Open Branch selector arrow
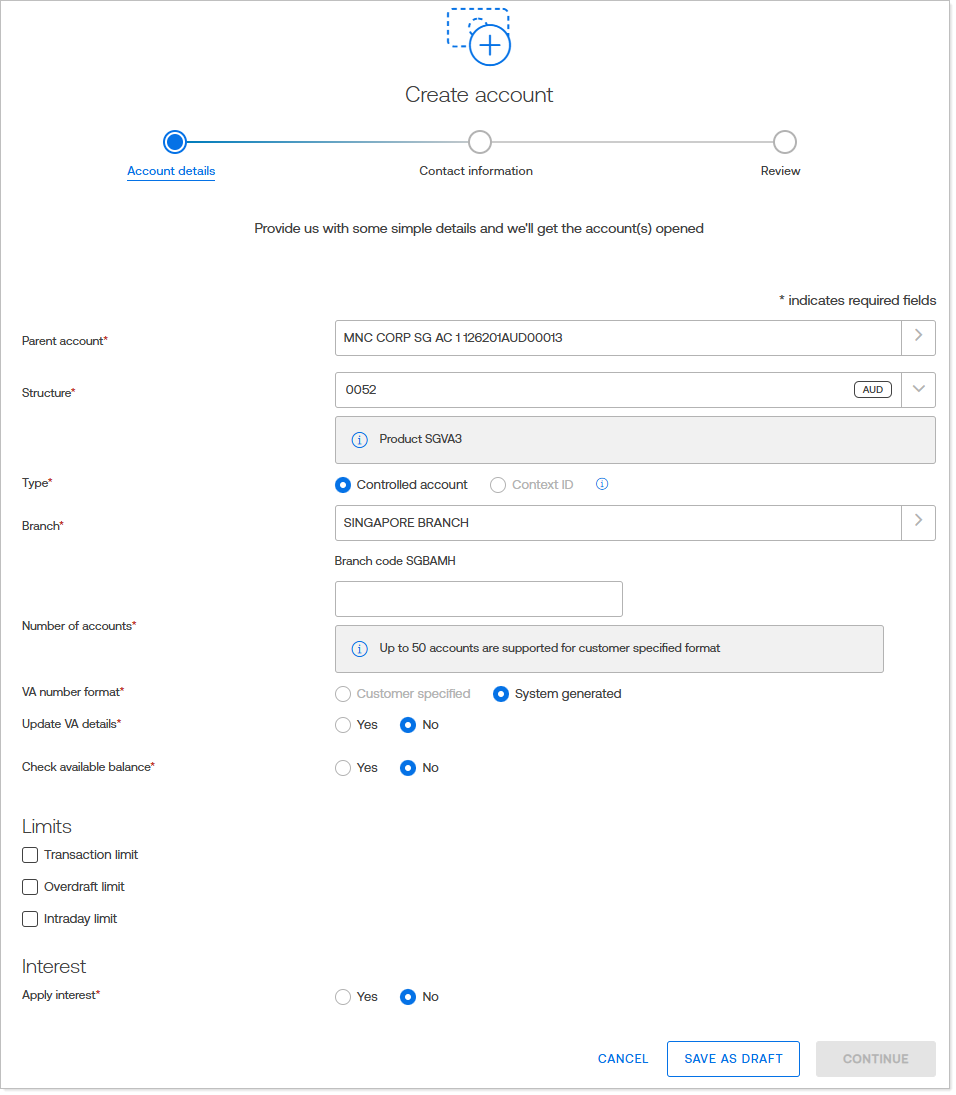Image resolution: width=956 pixels, height=1095 pixels. coord(918,522)
